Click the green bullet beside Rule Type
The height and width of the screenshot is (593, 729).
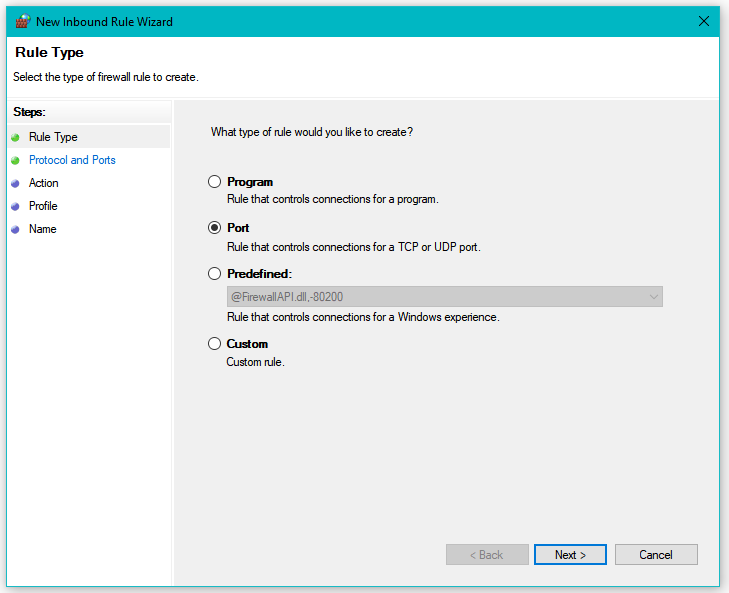tap(15, 138)
